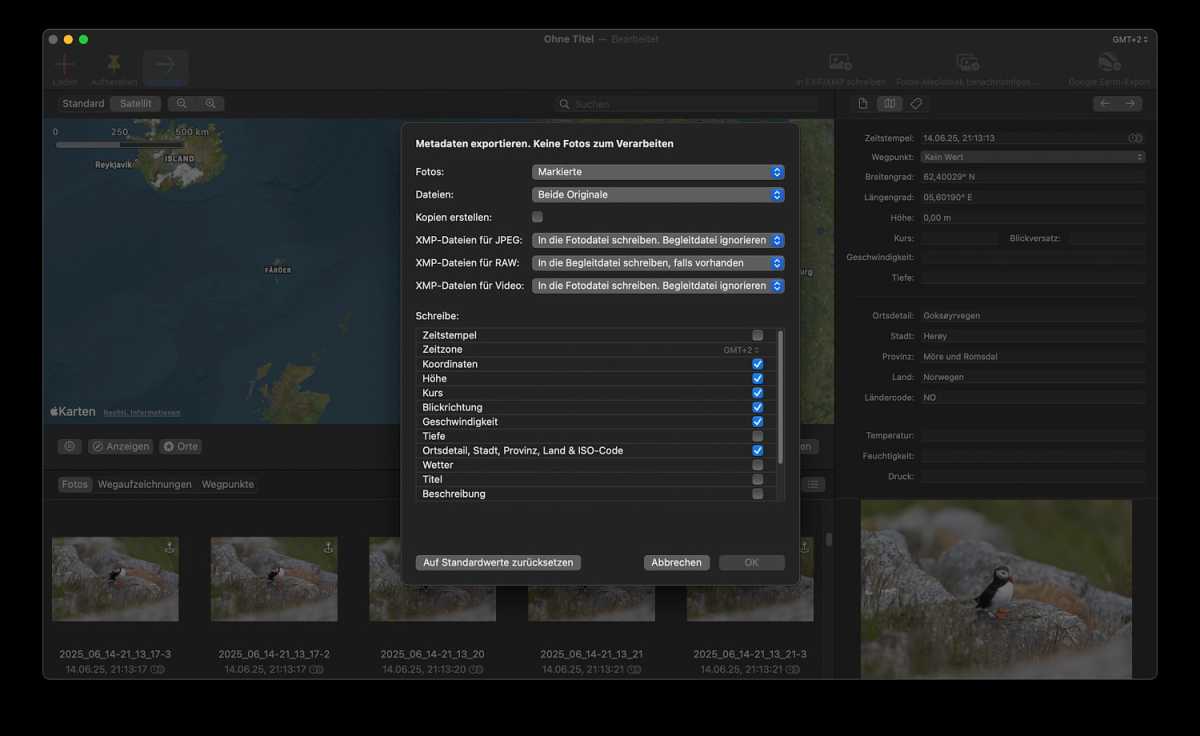Click the Suchen search field
Viewport: 1200px width, 736px height.
tap(686, 104)
